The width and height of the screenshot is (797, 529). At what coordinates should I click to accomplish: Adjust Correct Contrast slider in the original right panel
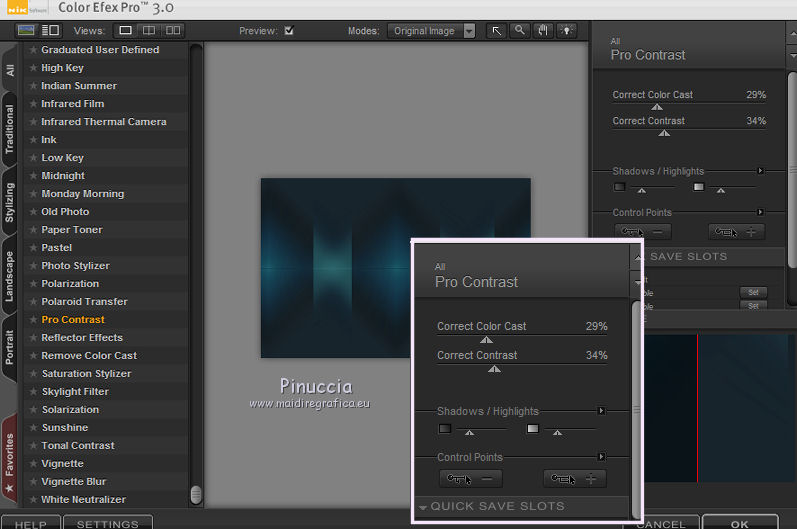click(664, 133)
